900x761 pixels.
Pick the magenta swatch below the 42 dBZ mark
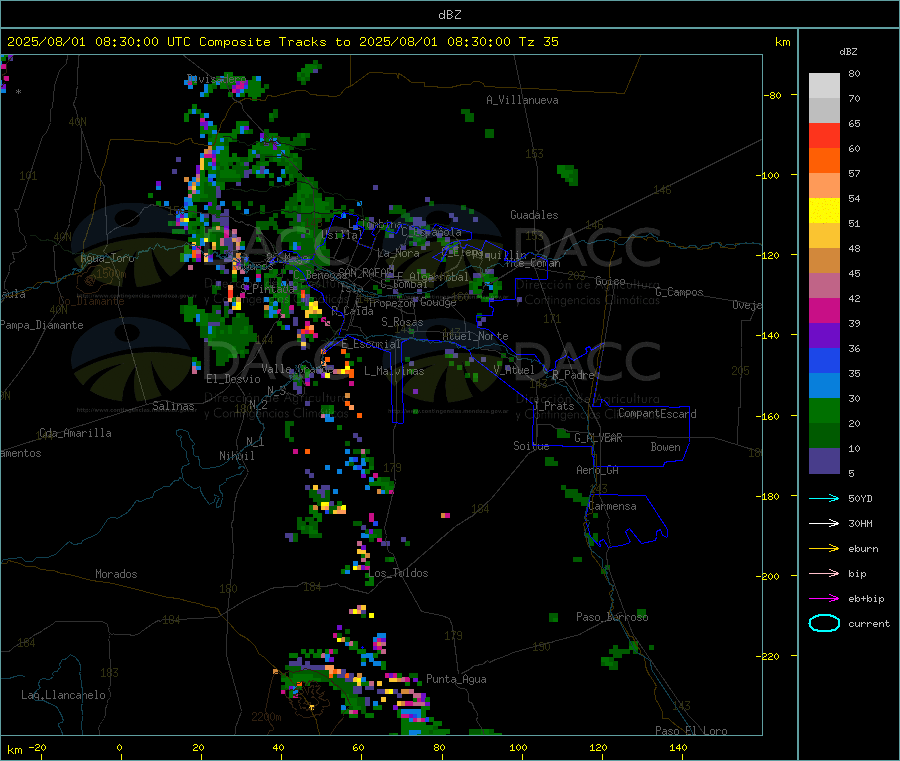pyautogui.click(x=824, y=311)
